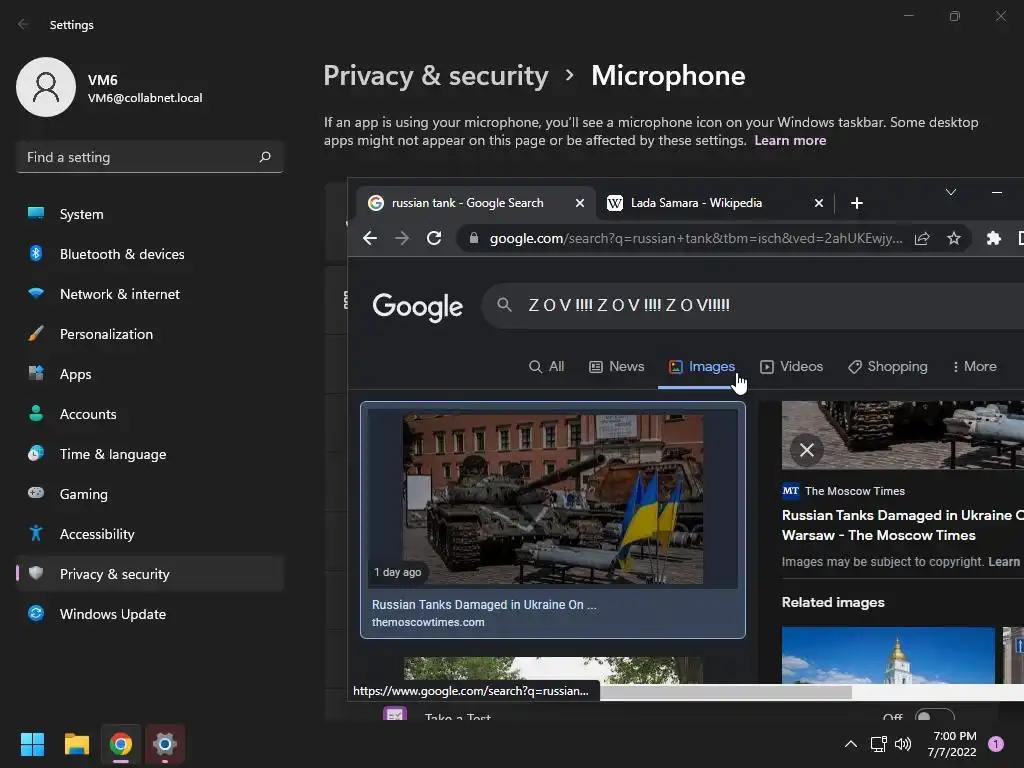This screenshot has height=768, width=1024.
Task: Close the russian tank Google Search tab
Action: pos(579,203)
